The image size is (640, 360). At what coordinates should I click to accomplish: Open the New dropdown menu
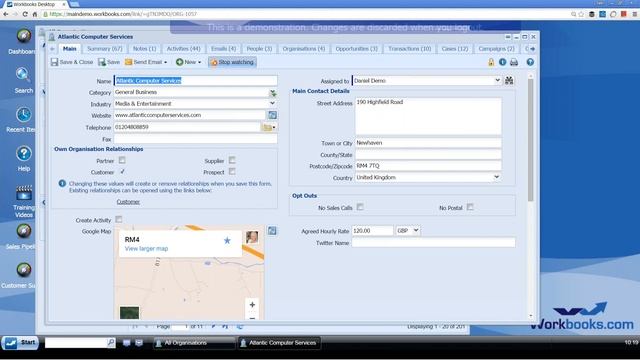189,62
